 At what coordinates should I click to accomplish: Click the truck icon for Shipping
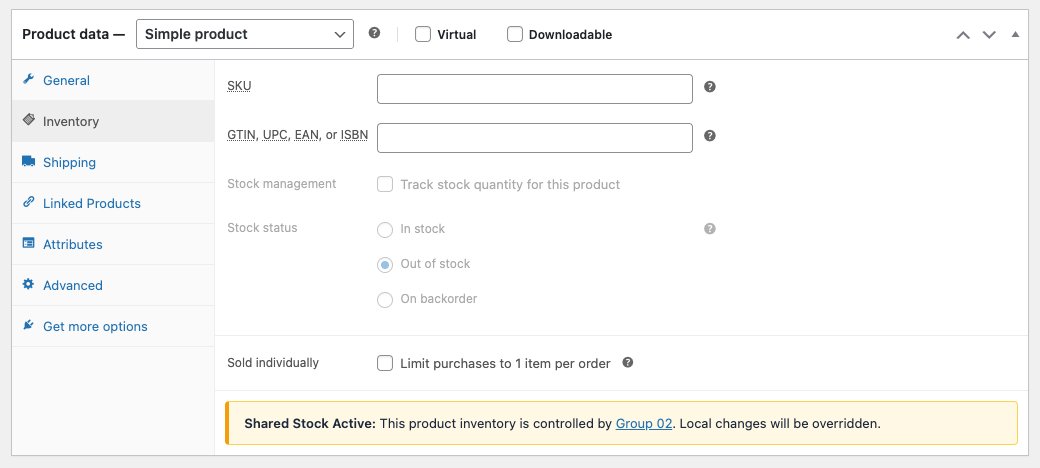click(28, 162)
